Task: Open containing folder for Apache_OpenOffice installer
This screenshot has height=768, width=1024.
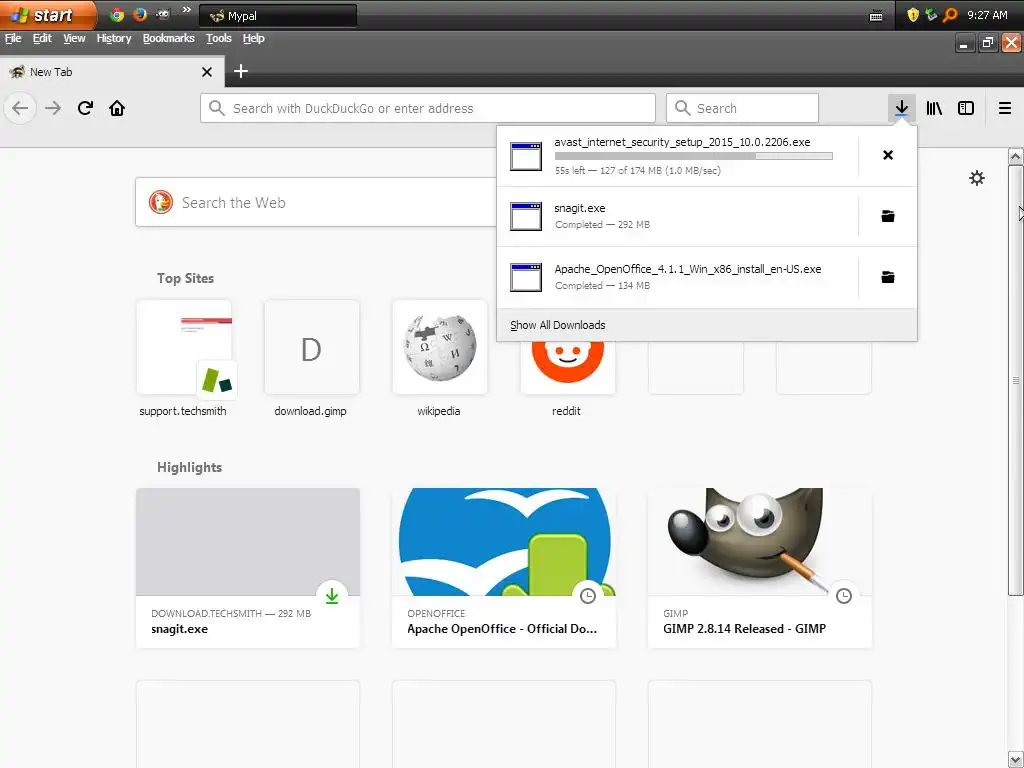Action: point(888,277)
